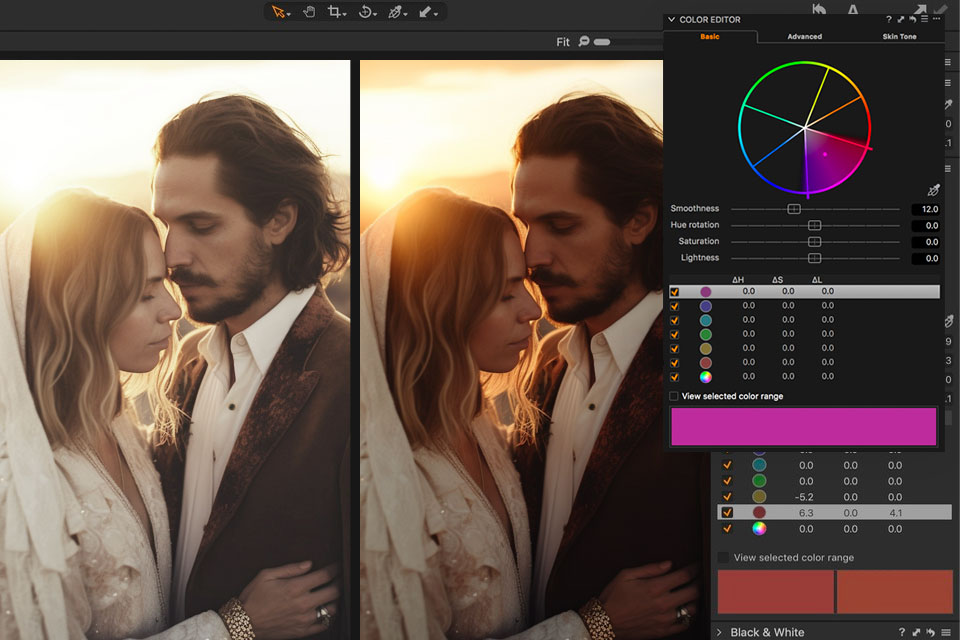The width and height of the screenshot is (960, 640).
Task: Choose the Select pointer cursor tool
Action: (280, 12)
